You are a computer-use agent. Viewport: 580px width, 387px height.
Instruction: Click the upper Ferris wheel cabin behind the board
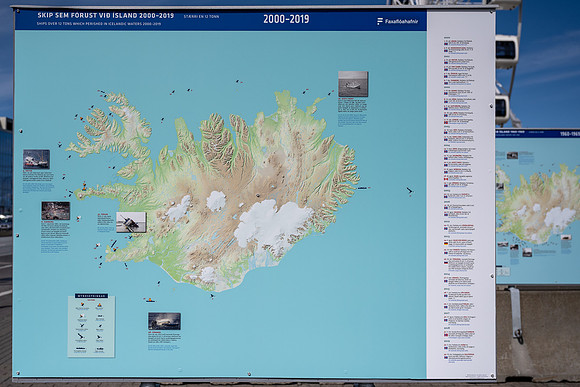pos(506,51)
